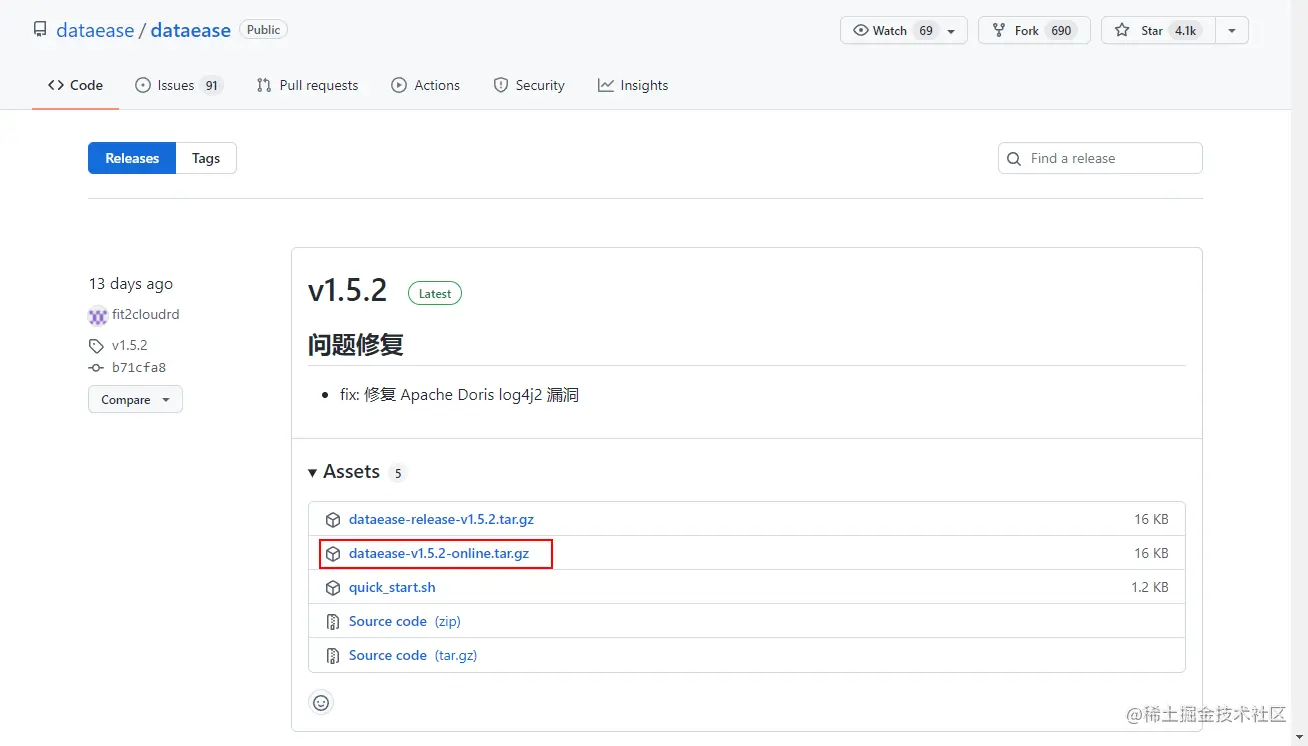Viewport: 1308px width, 746px height.
Task: Click the Insights graph icon
Action: click(x=606, y=85)
